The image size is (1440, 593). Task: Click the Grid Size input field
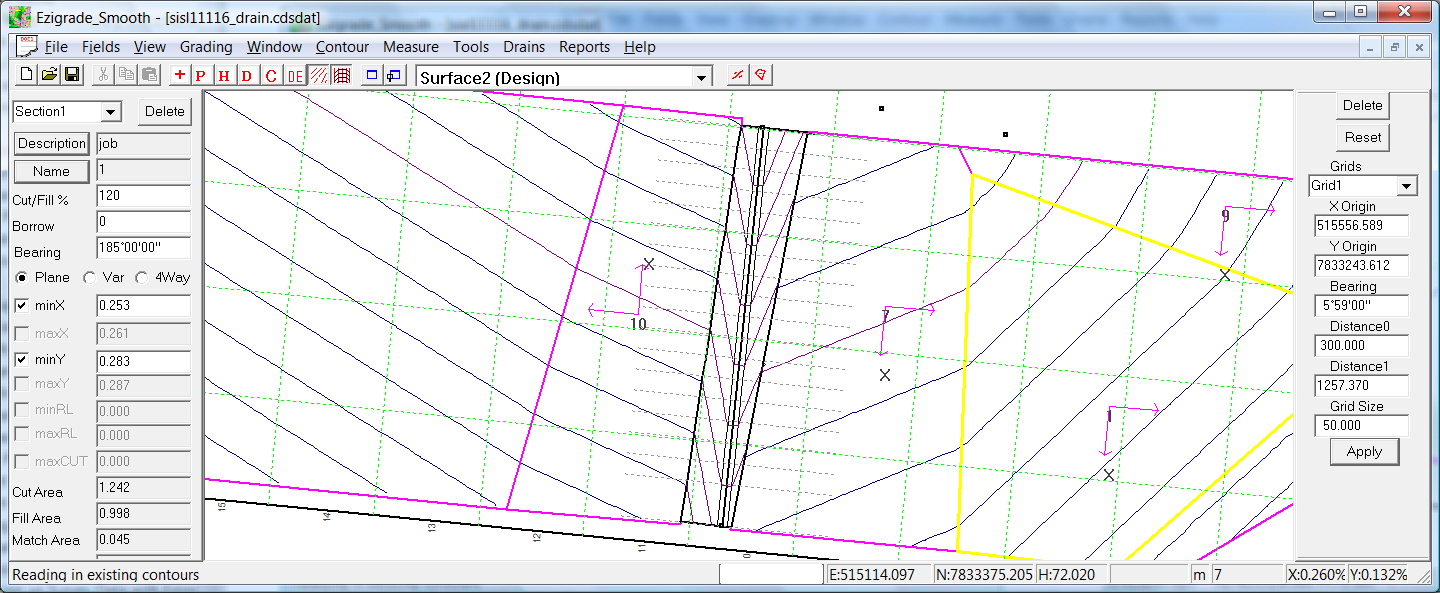(1361, 425)
